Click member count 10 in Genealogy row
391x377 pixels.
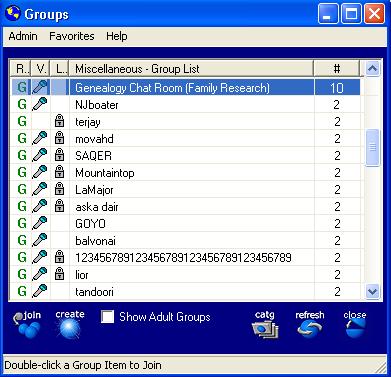coord(337,88)
